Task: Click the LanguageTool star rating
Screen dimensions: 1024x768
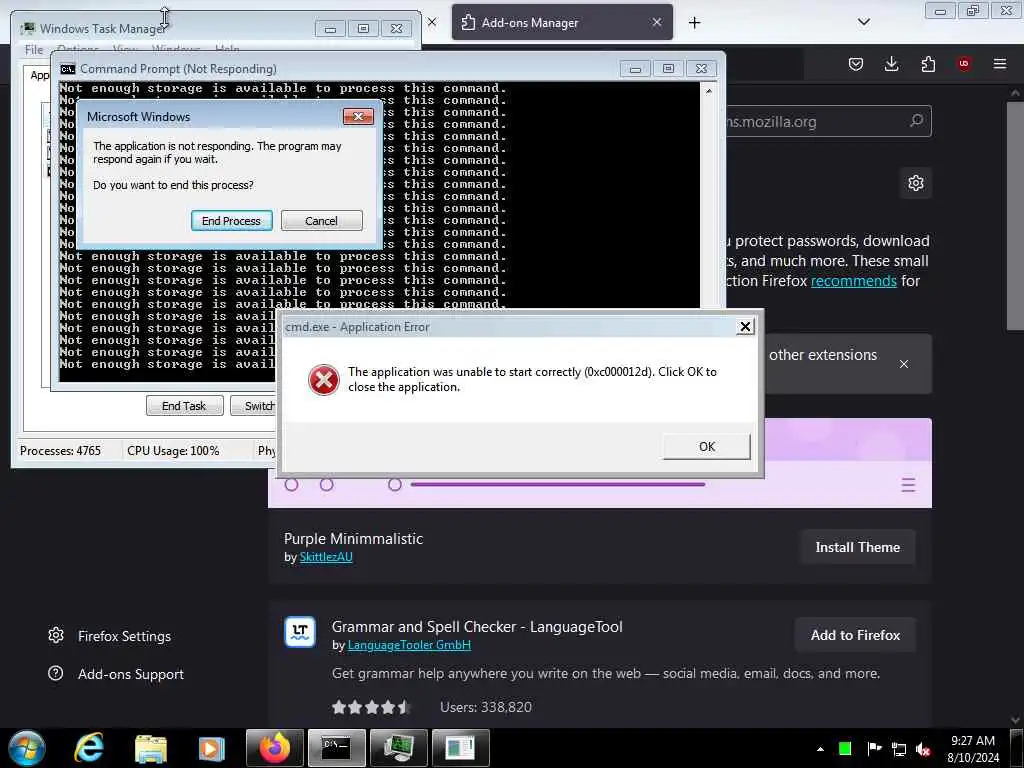Action: click(370, 707)
